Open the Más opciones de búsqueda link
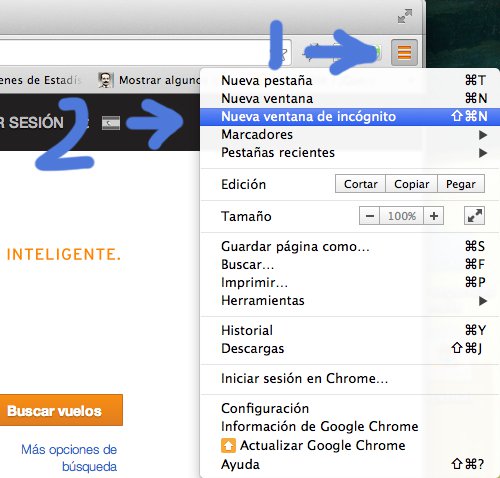The width and height of the screenshot is (500, 478). [x=69, y=458]
